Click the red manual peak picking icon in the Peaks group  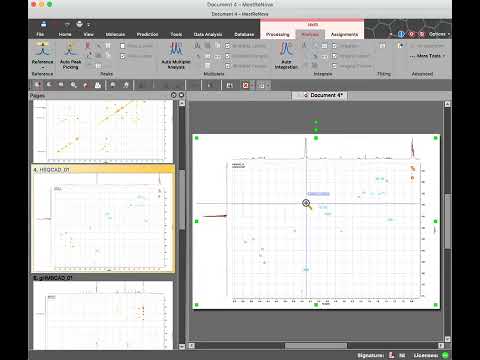coord(88,45)
